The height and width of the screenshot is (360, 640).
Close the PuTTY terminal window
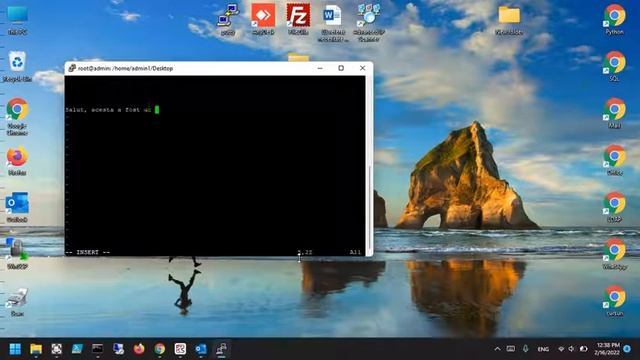[362, 68]
